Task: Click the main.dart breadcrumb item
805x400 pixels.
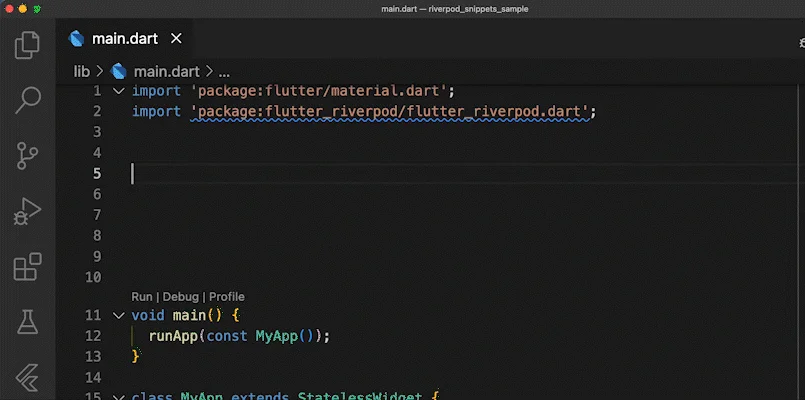Action: (x=167, y=72)
